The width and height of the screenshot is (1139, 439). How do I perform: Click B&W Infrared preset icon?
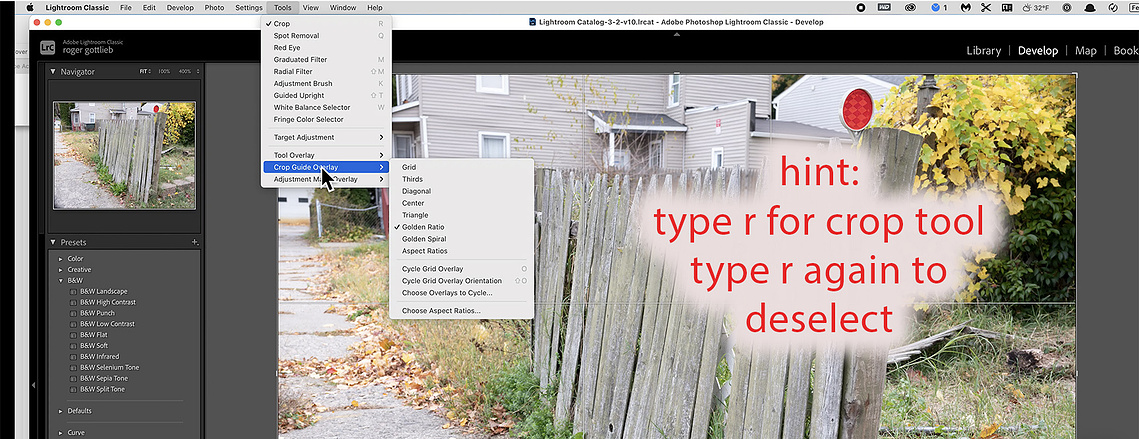(x=73, y=357)
